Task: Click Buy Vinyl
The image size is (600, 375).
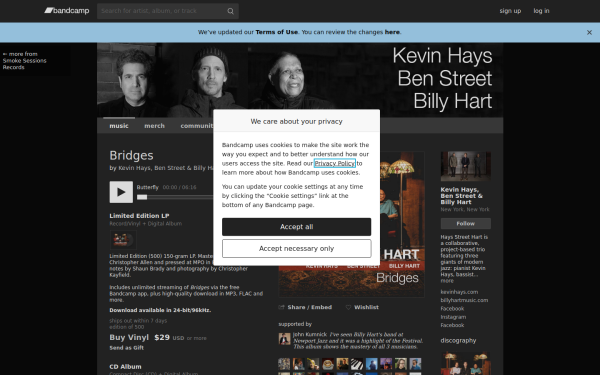Action: pos(129,338)
